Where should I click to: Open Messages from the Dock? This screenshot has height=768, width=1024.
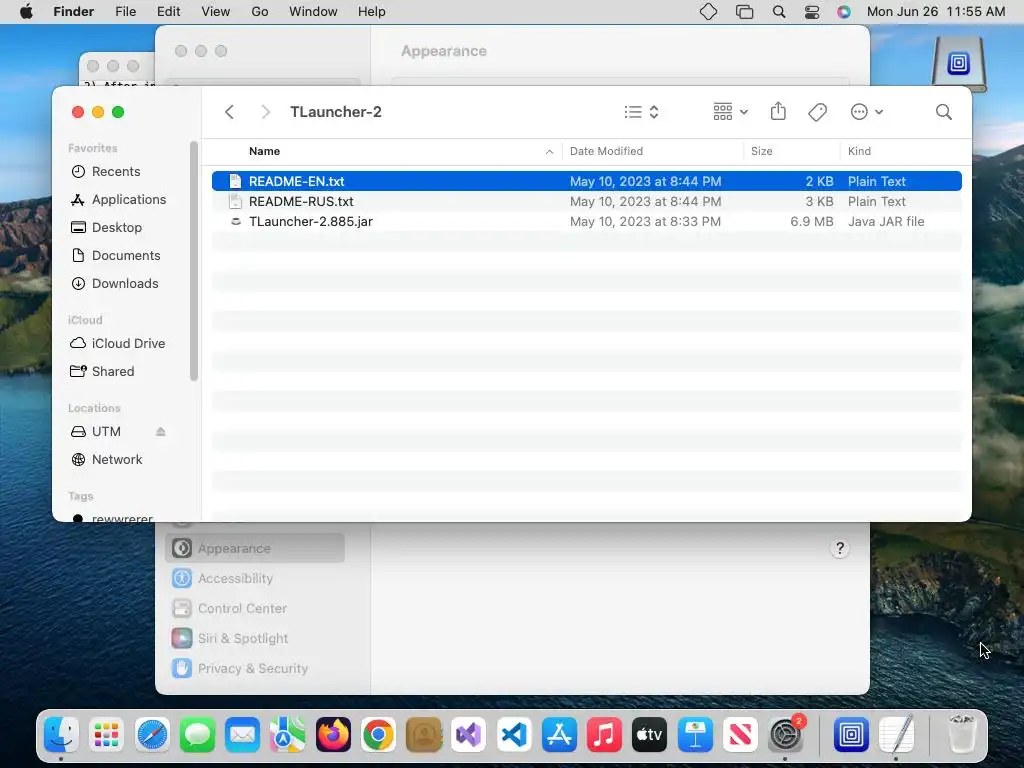pos(197,734)
